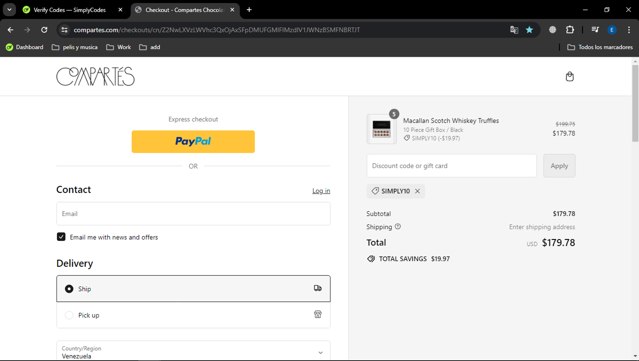Click the Enter shipping address text
Viewport: 639px width, 361px height.
click(x=542, y=227)
